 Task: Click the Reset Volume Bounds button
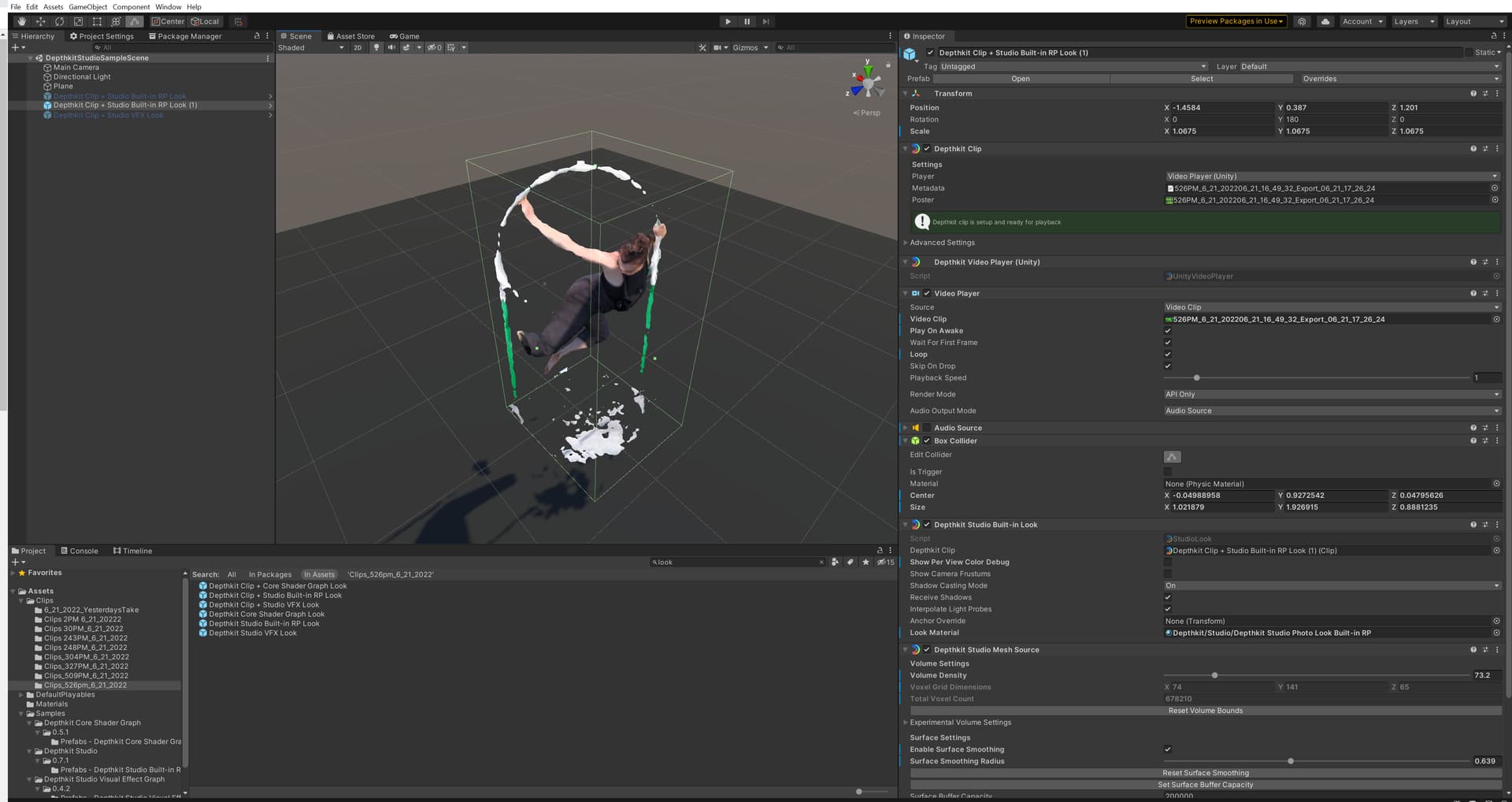[1205, 711]
